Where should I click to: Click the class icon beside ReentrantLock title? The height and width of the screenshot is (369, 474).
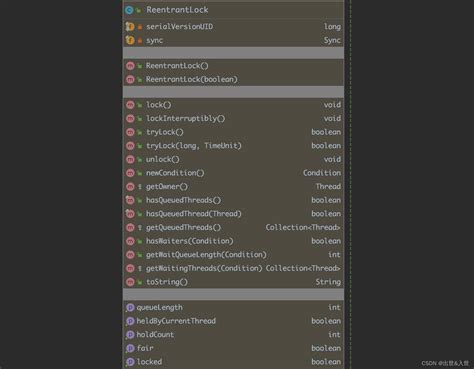129,10
